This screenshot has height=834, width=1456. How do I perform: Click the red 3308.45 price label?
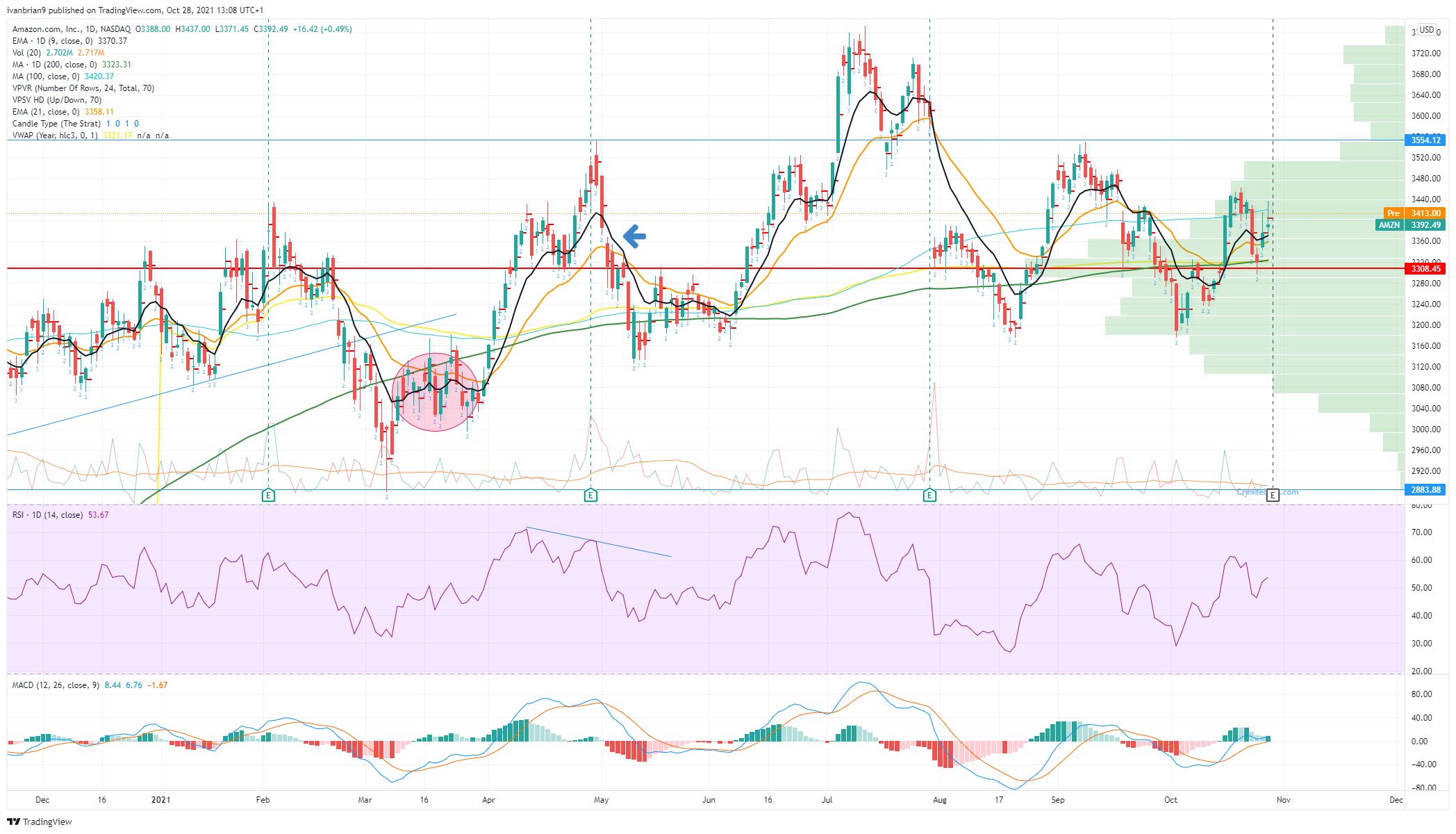[1424, 269]
